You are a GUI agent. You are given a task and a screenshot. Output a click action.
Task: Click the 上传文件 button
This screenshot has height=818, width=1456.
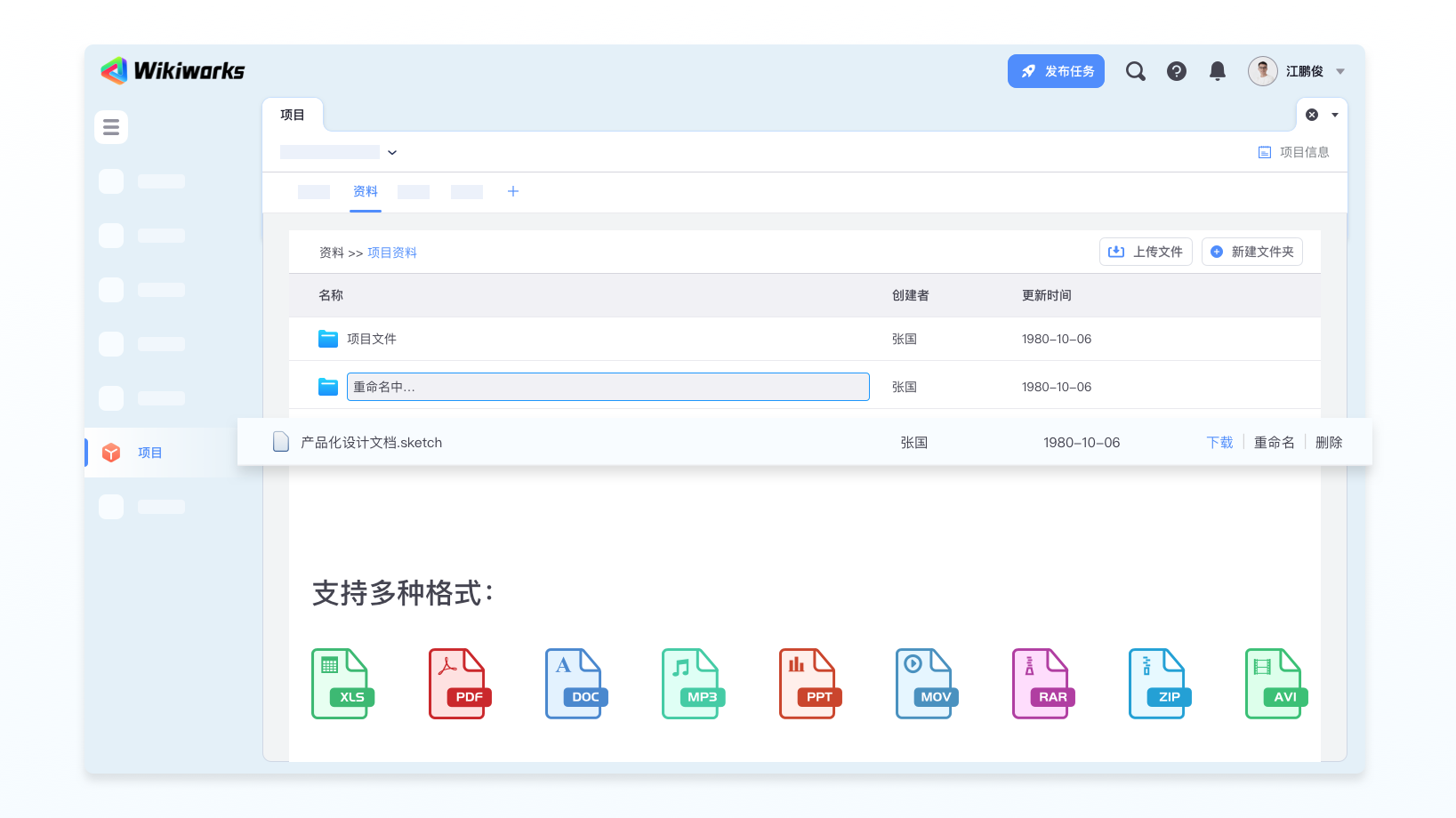[x=1146, y=252]
